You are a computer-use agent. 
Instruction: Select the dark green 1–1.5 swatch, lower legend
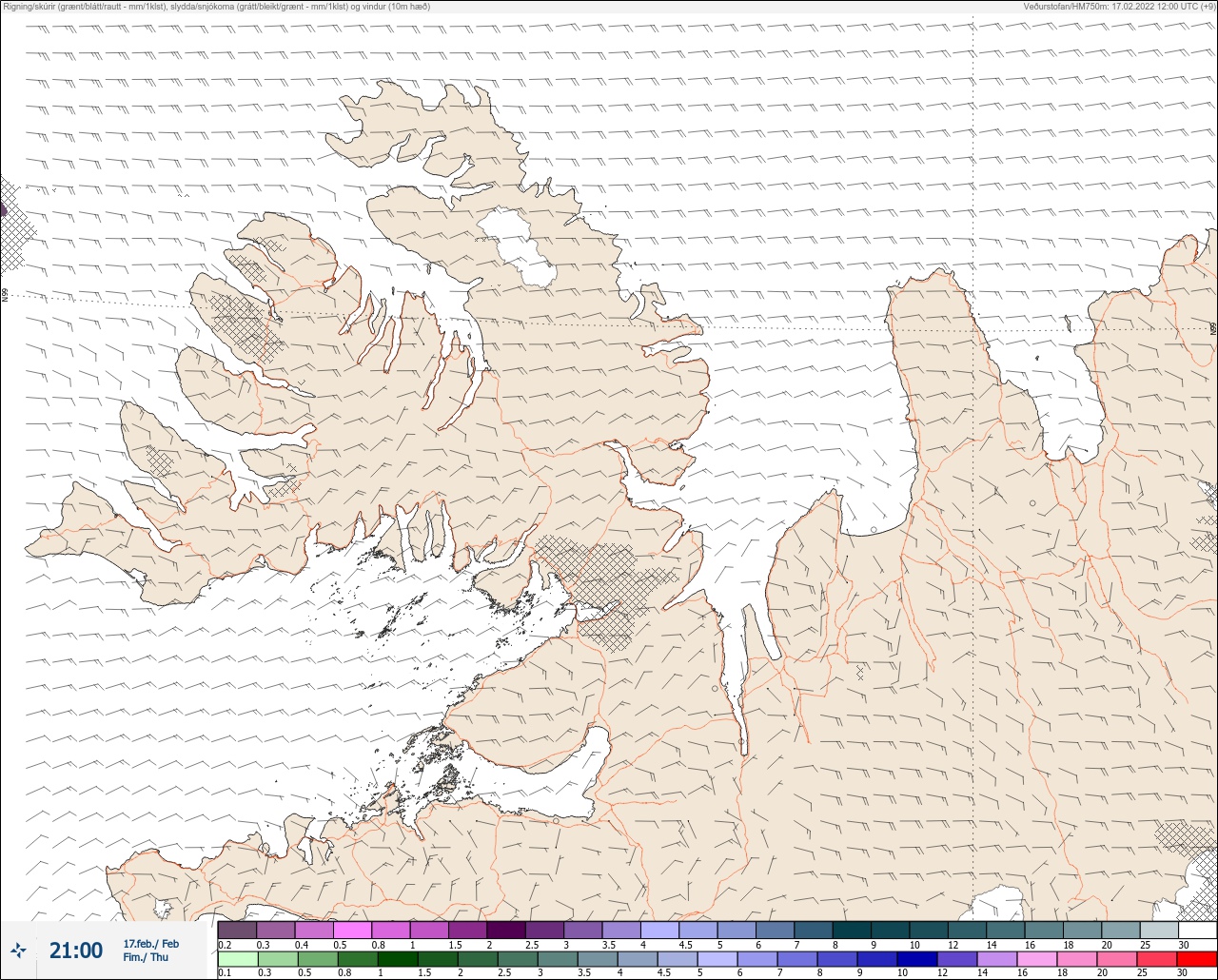click(x=398, y=958)
